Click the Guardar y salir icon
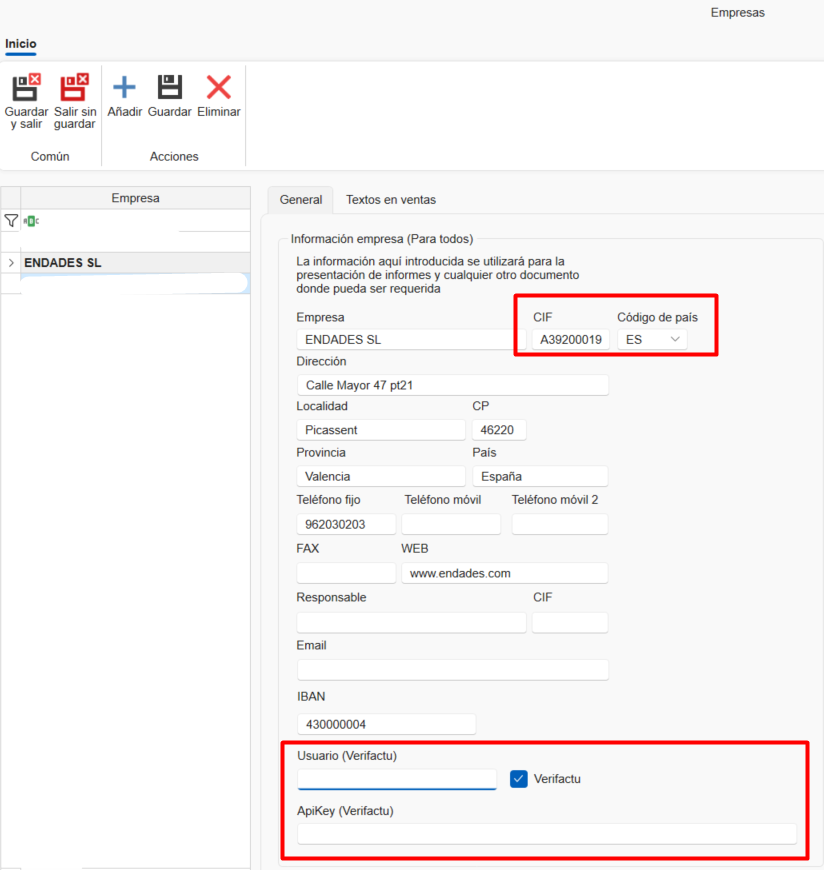This screenshot has width=824, height=870. click(26, 89)
